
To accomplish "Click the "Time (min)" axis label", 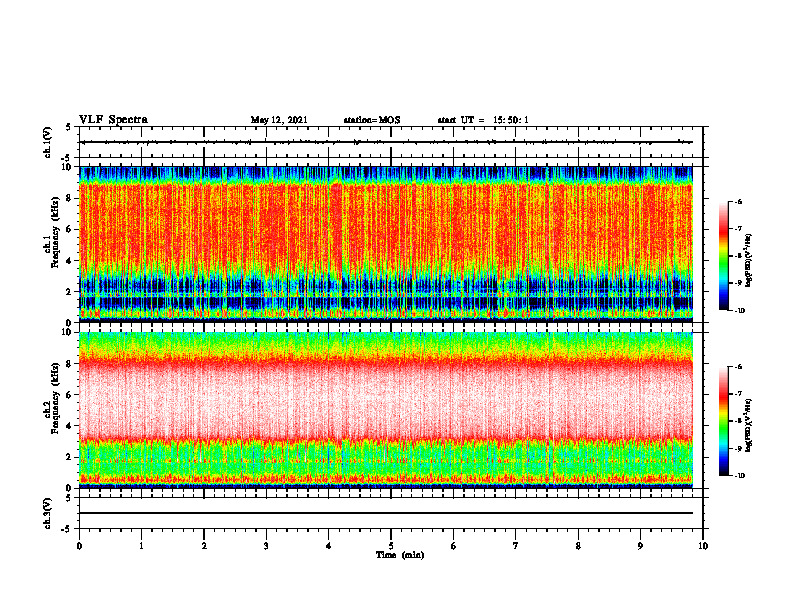I will [x=400, y=555].
